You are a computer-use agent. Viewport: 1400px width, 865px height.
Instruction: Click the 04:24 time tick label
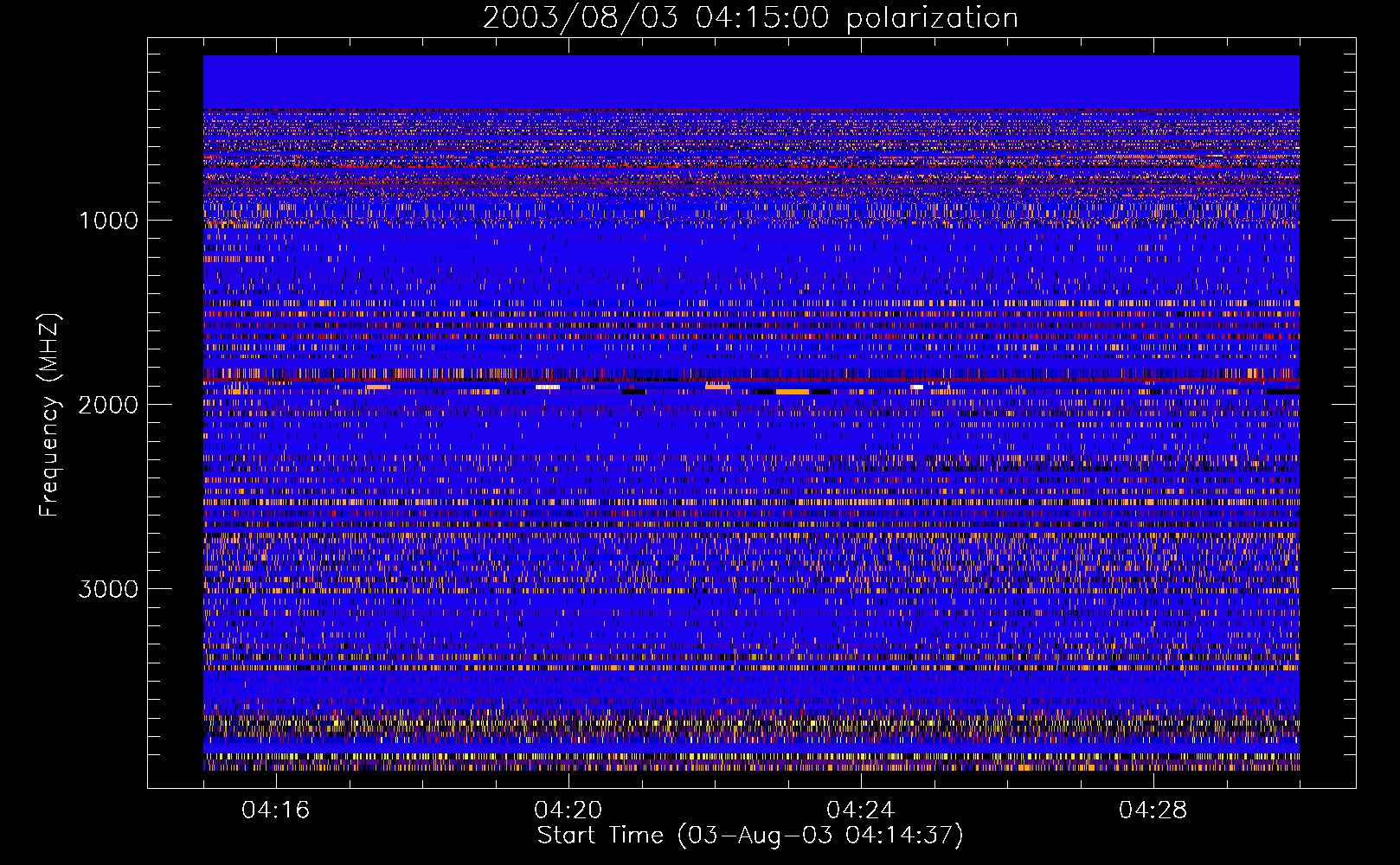point(860,811)
